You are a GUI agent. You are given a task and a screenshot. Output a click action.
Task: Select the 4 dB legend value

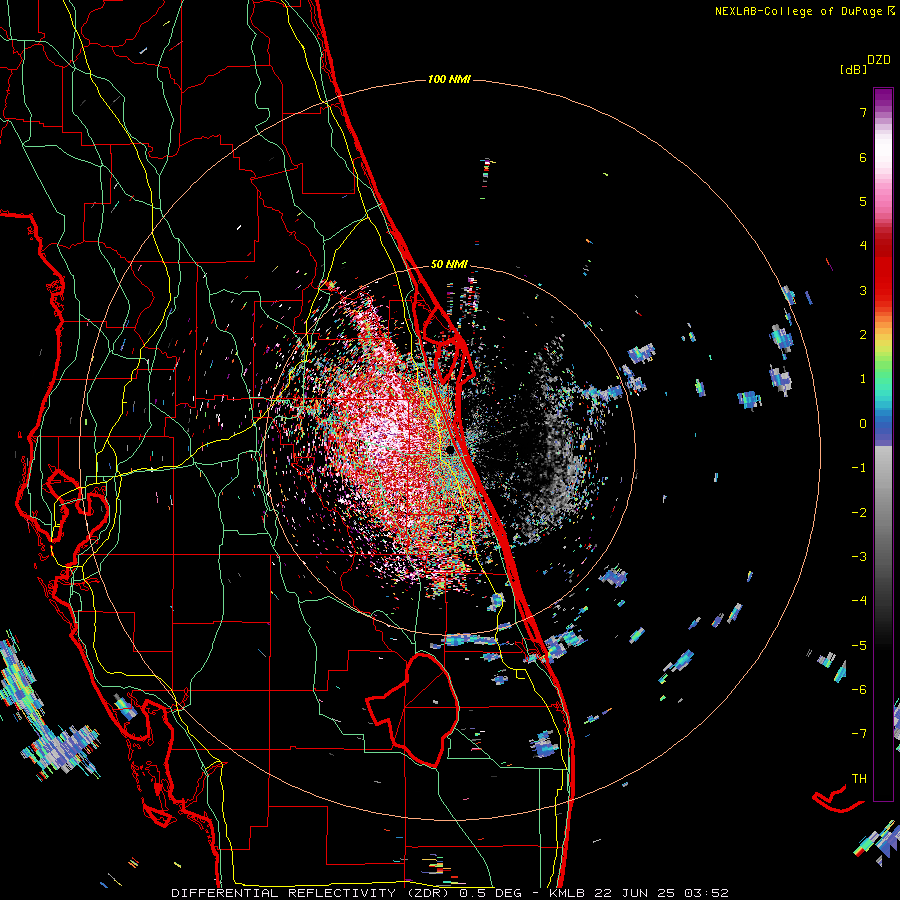863,246
